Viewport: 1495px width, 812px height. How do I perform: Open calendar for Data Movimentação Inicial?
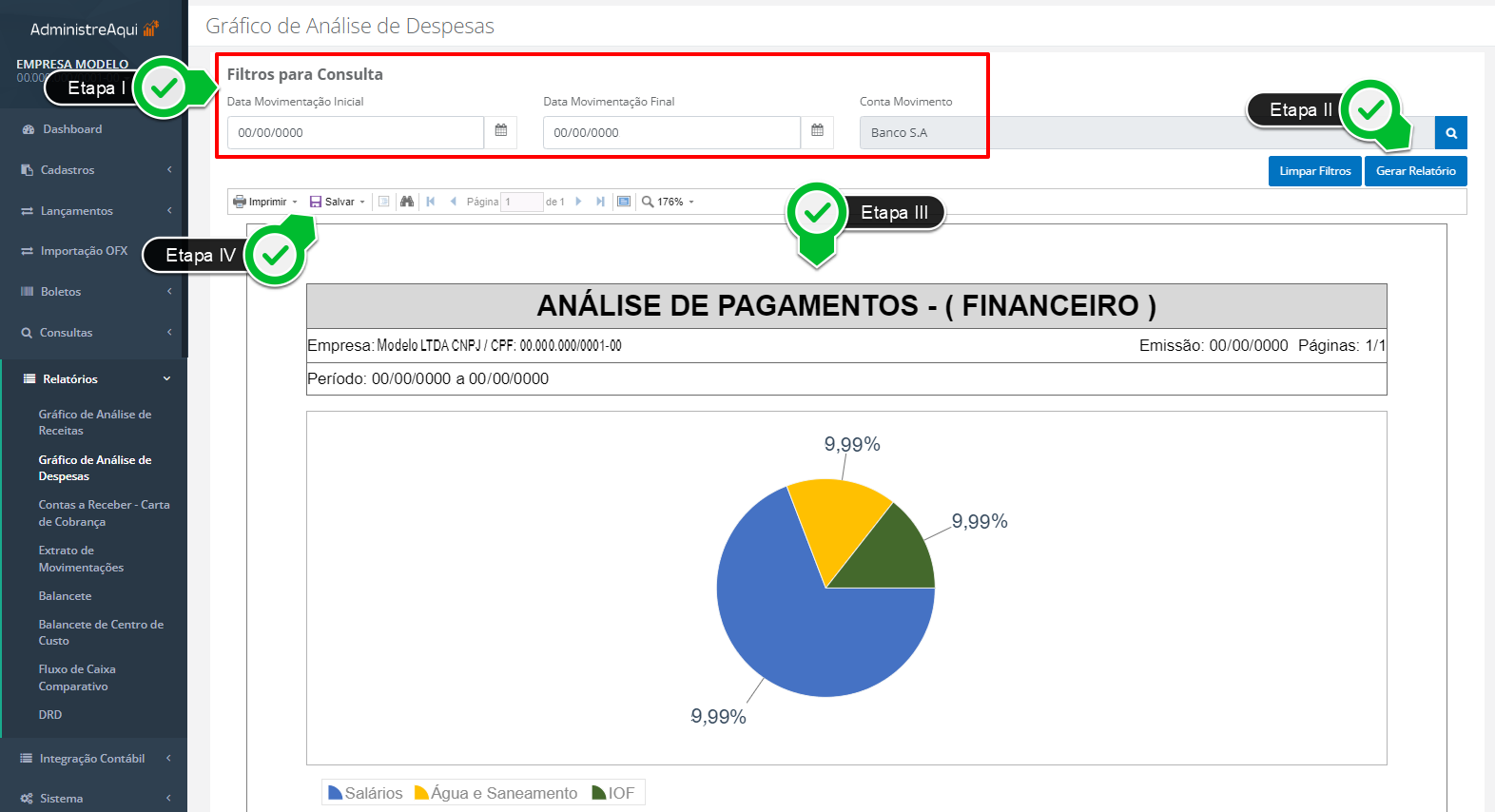[500, 131]
